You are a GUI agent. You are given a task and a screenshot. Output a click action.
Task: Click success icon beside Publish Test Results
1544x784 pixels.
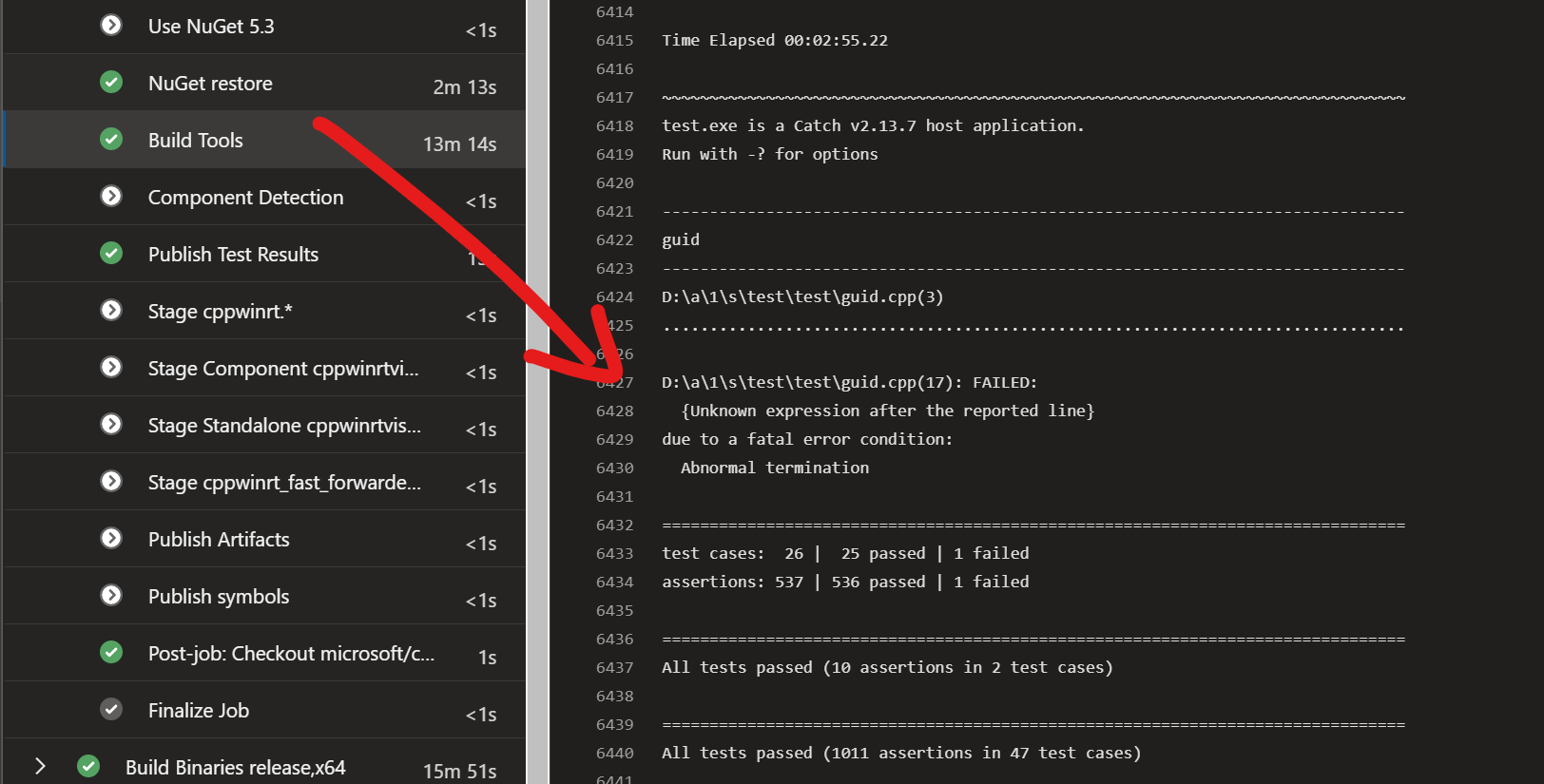coord(111,253)
